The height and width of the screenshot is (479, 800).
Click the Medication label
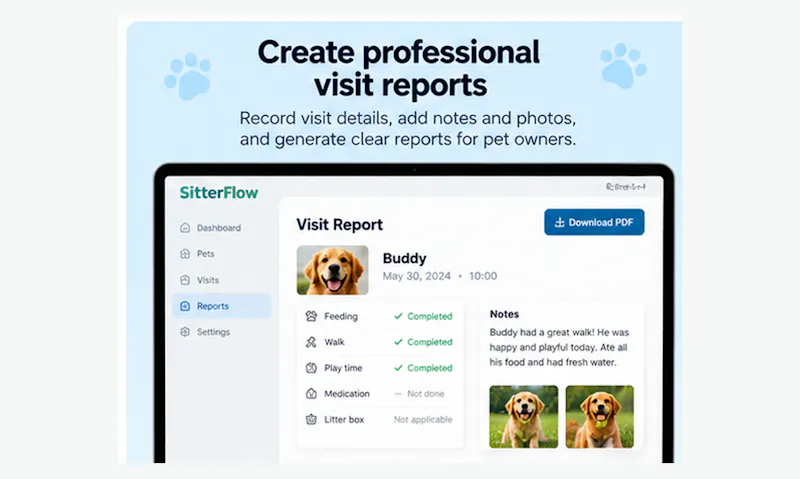[x=347, y=394]
